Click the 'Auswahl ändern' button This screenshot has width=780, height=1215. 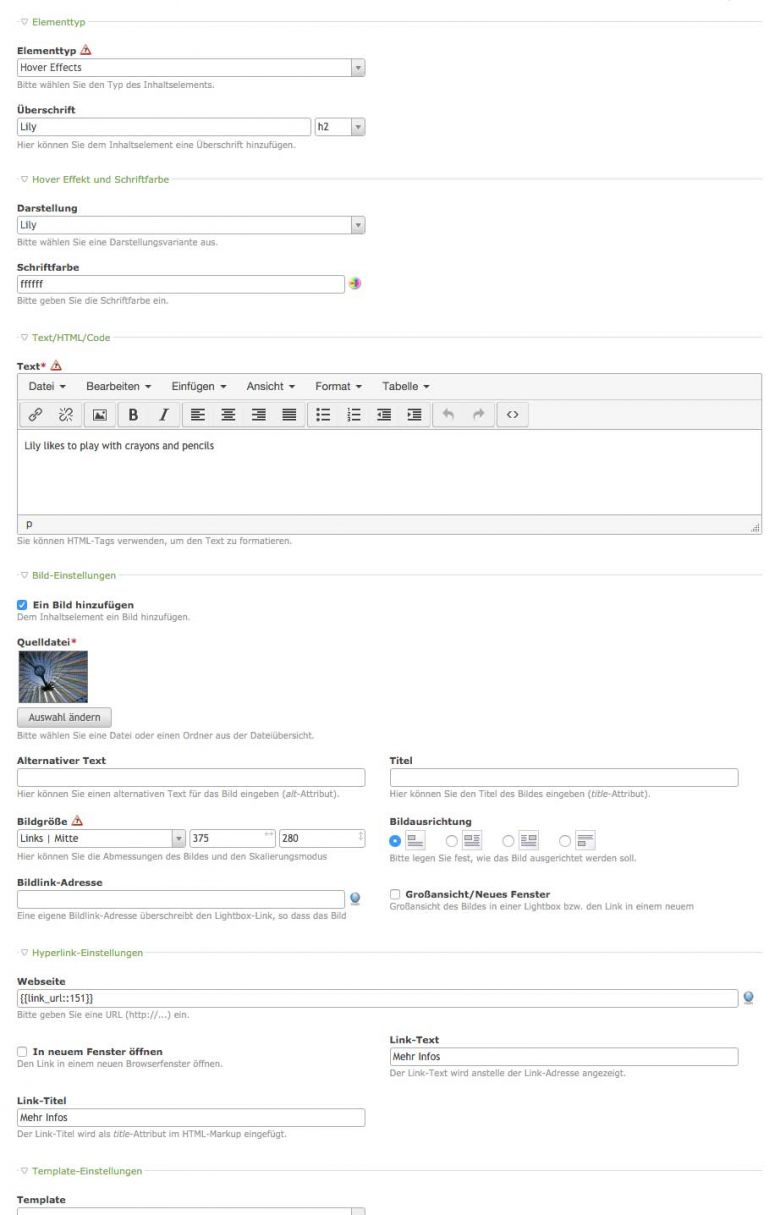point(64,717)
